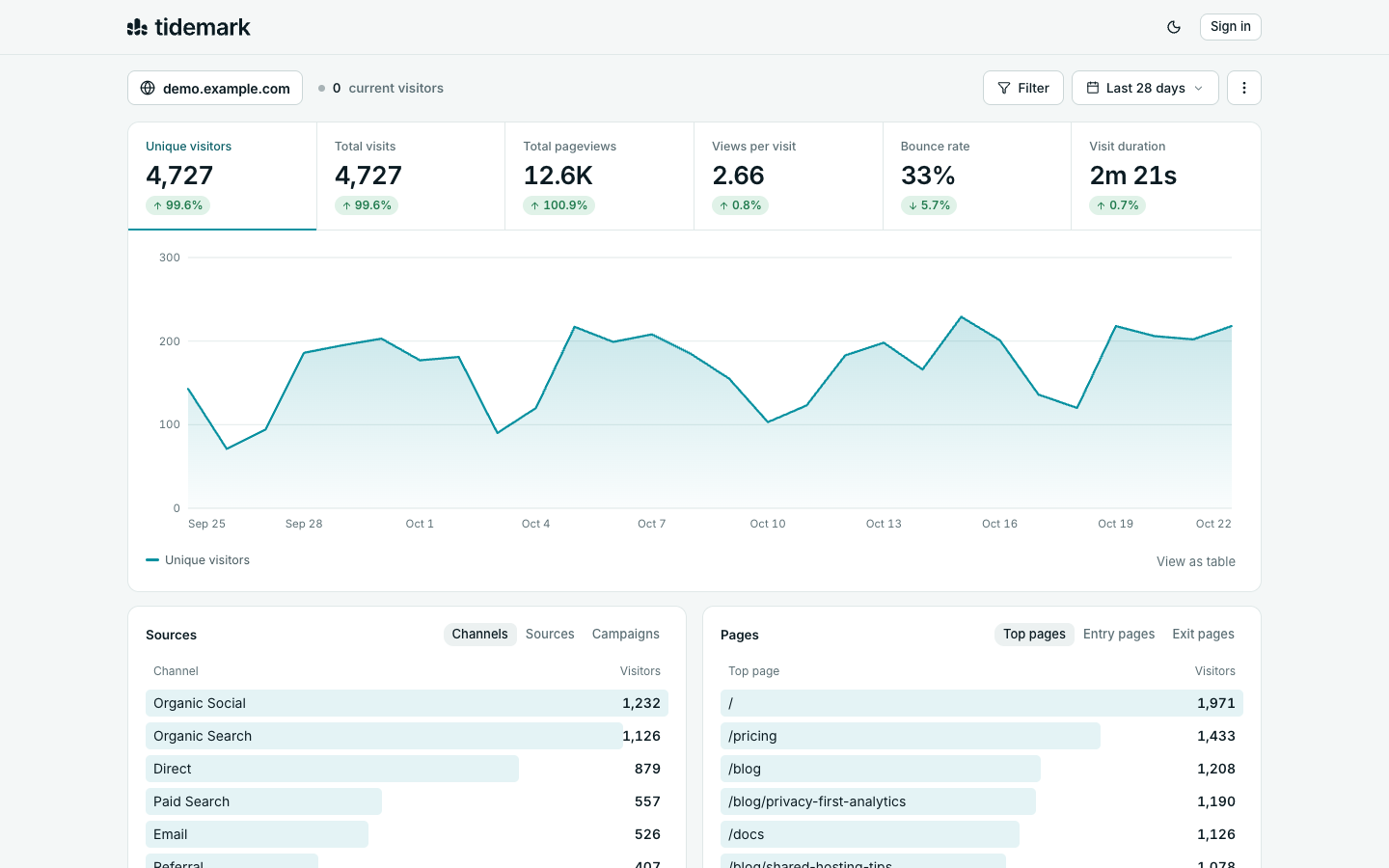Switch to the Exit pages tab

(x=1203, y=634)
